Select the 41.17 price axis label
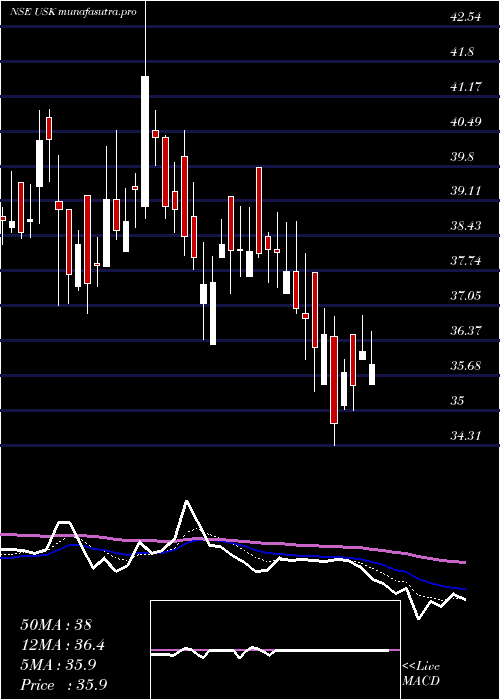Viewport: 500px width, 700px height. [466, 87]
